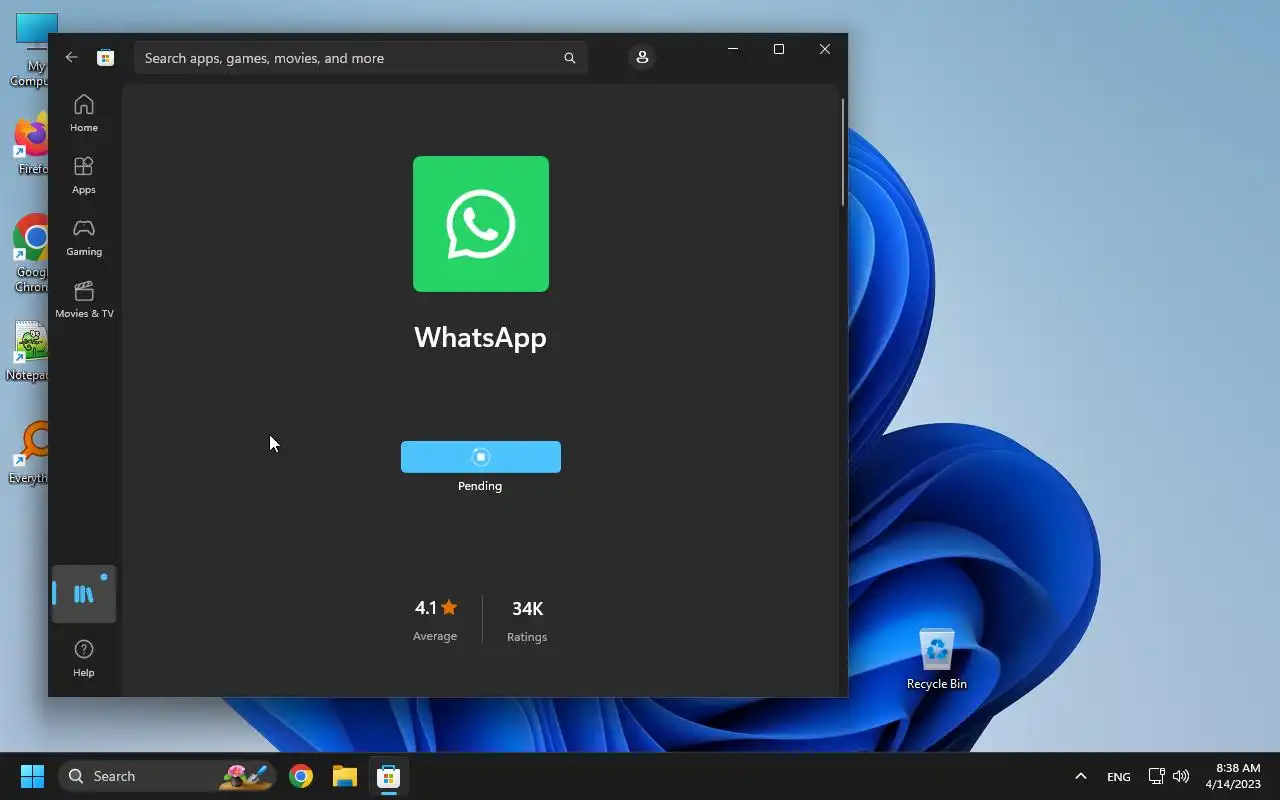Viewport: 1280px width, 800px height.
Task: Open Google Chrome from the taskbar
Action: tap(301, 776)
